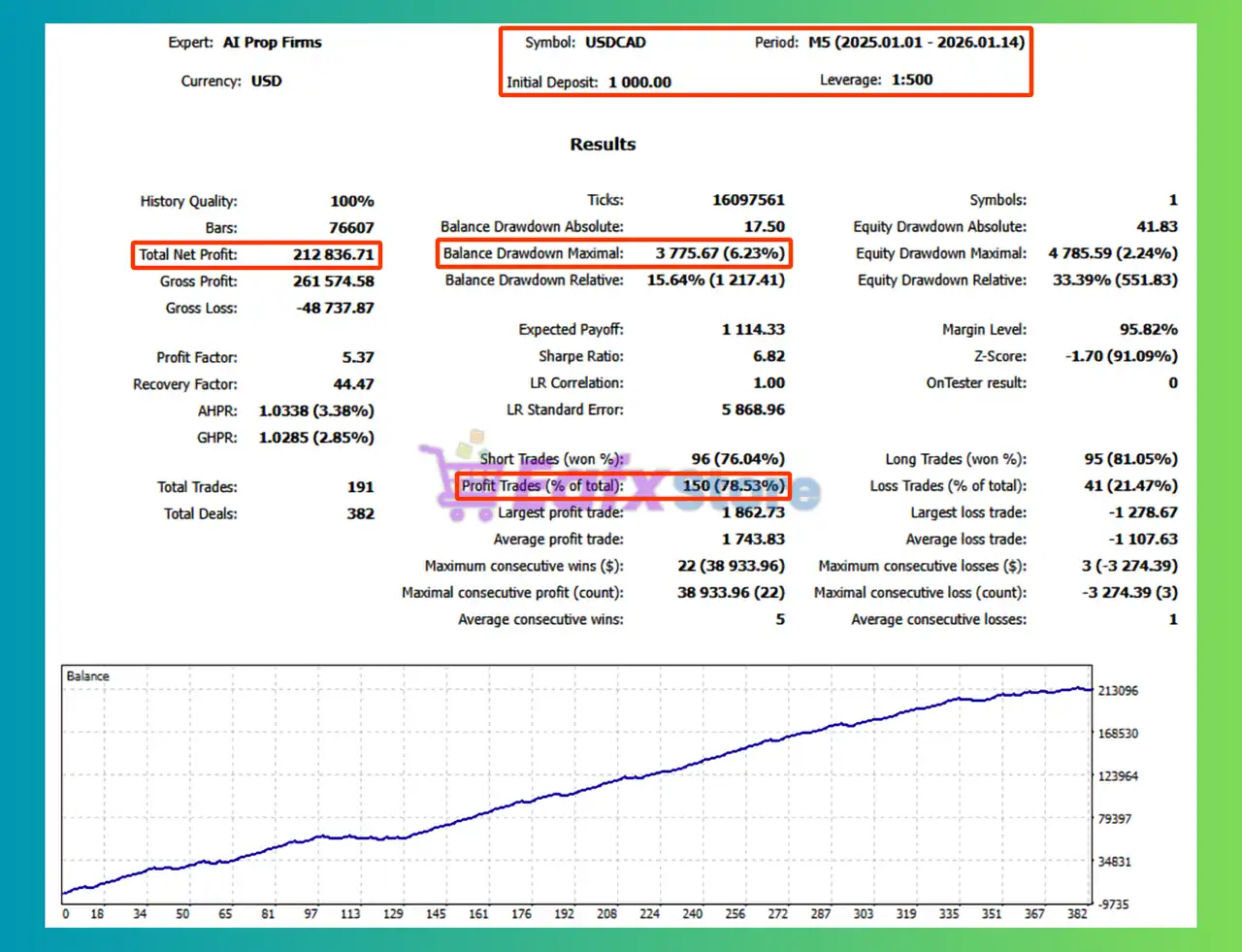
Task: Click the Balance label in the chart
Action: 87,676
